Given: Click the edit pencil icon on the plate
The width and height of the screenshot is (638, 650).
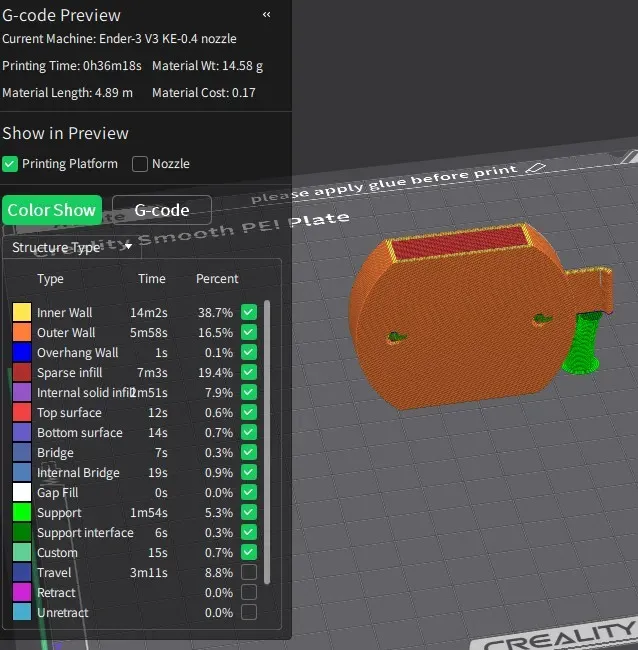Looking at the screenshot, I should point(536,168).
